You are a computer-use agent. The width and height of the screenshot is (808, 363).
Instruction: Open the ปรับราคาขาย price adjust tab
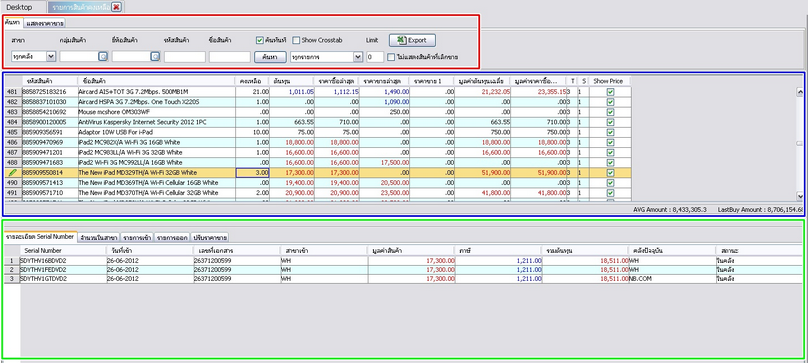[x=210, y=238]
